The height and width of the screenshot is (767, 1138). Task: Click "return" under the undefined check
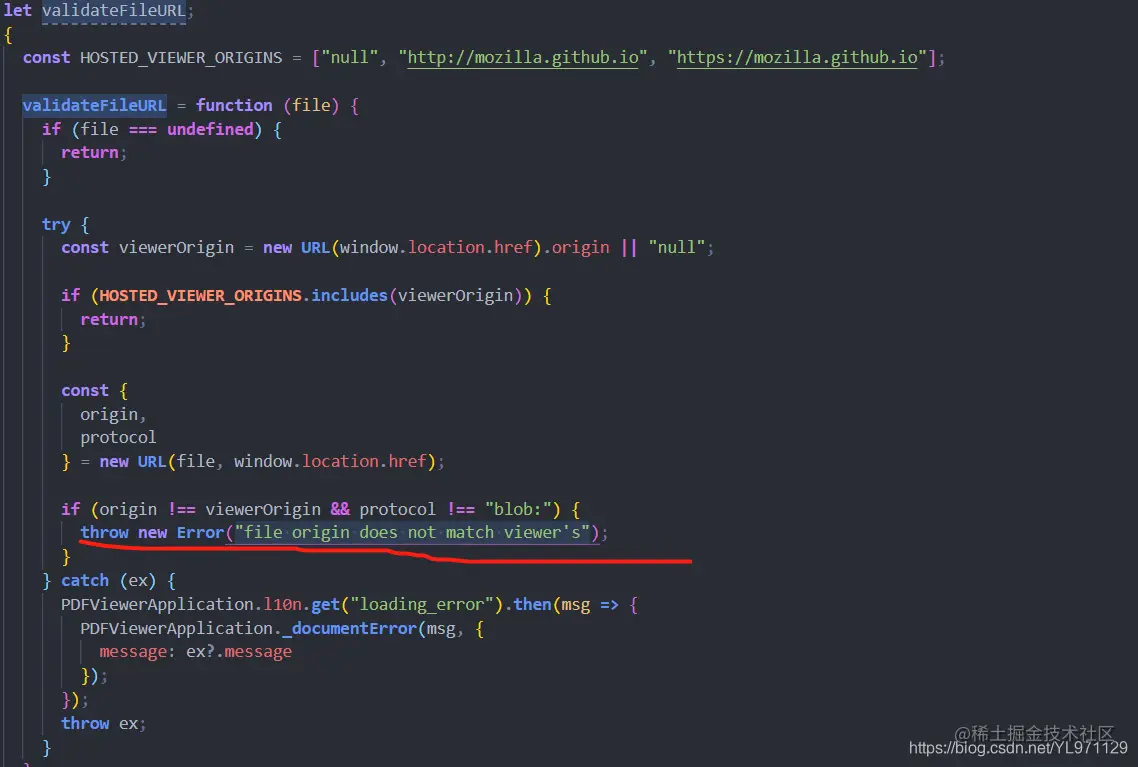(x=89, y=153)
